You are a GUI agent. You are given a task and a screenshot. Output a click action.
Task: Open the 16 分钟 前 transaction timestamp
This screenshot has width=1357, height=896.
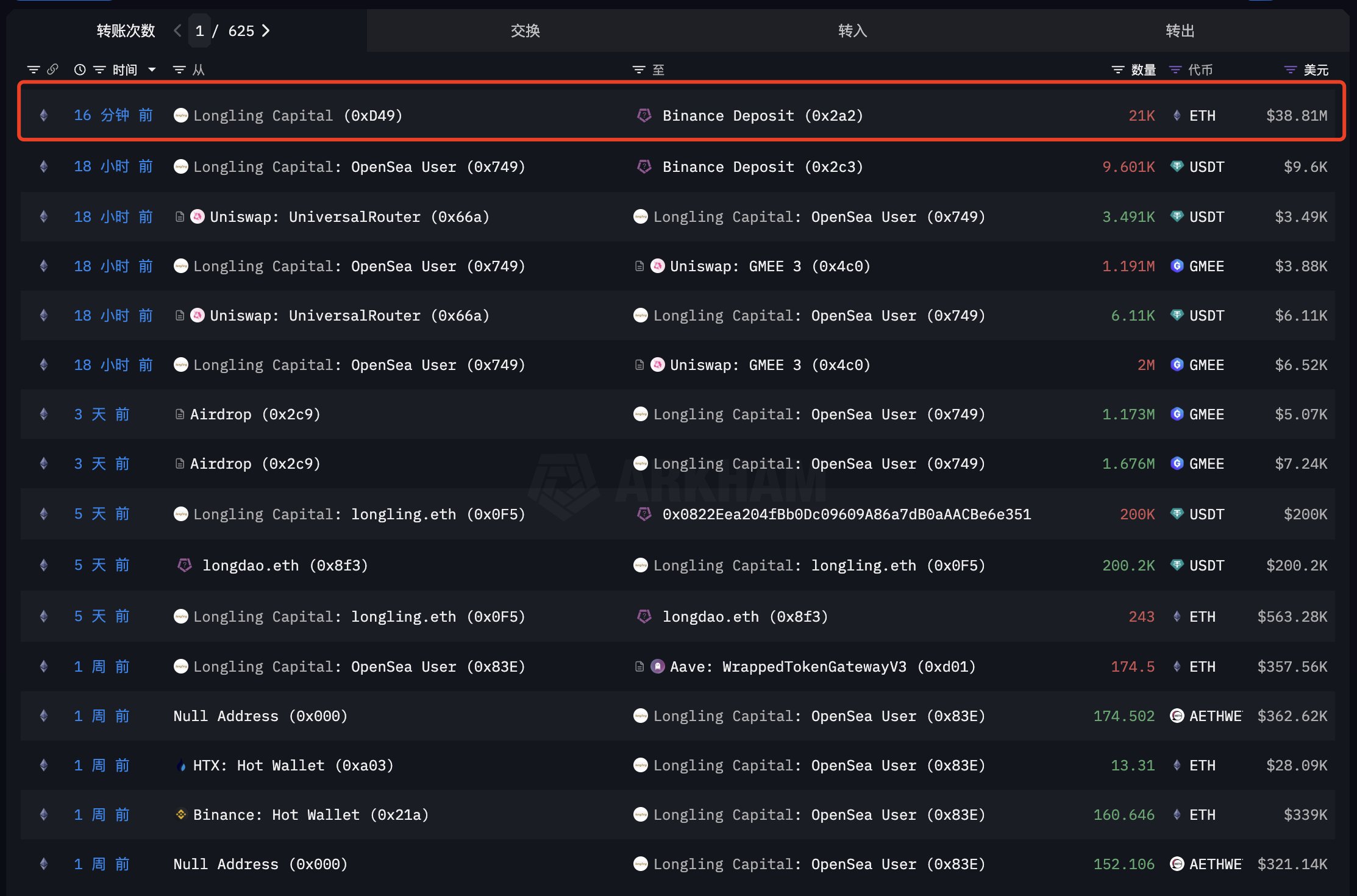pyautogui.click(x=113, y=115)
